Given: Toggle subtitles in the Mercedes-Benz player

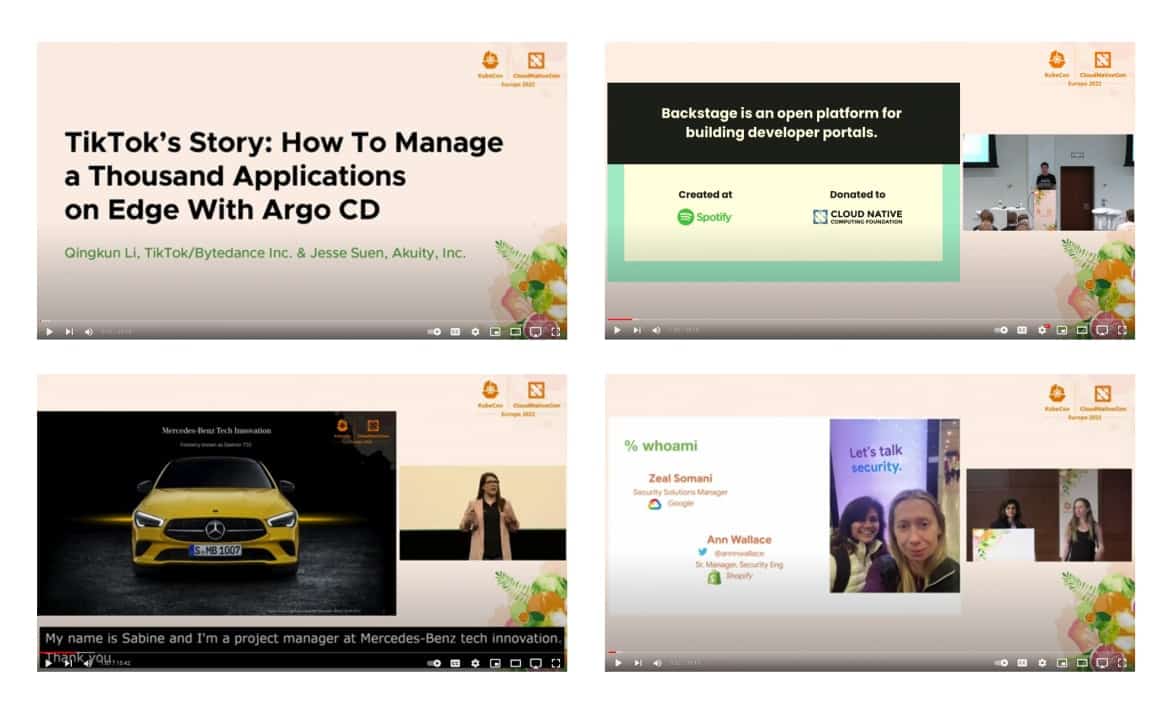Looking at the screenshot, I should 455,663.
